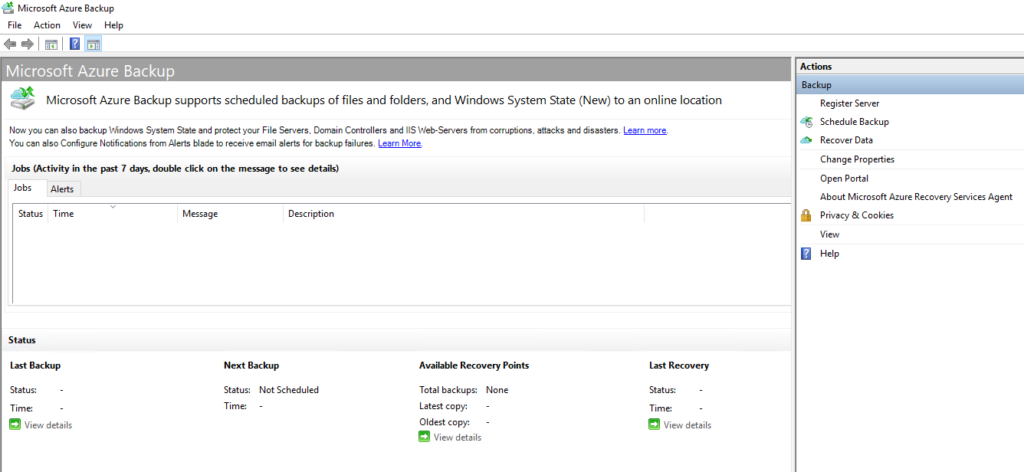Open Change Properties action
Image resolution: width=1024 pixels, height=472 pixels.
point(857,159)
